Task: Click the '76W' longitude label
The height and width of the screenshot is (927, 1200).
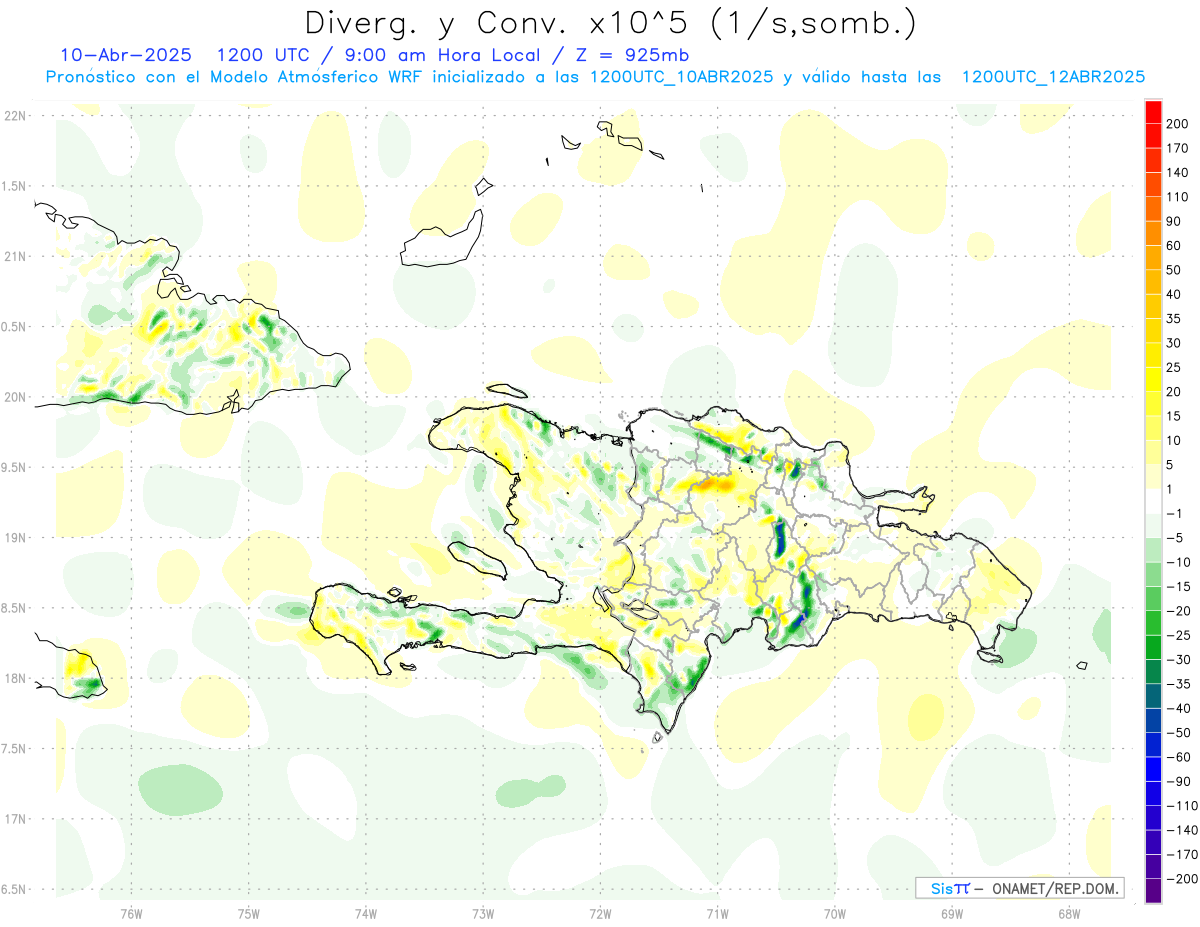Action: pos(131,913)
